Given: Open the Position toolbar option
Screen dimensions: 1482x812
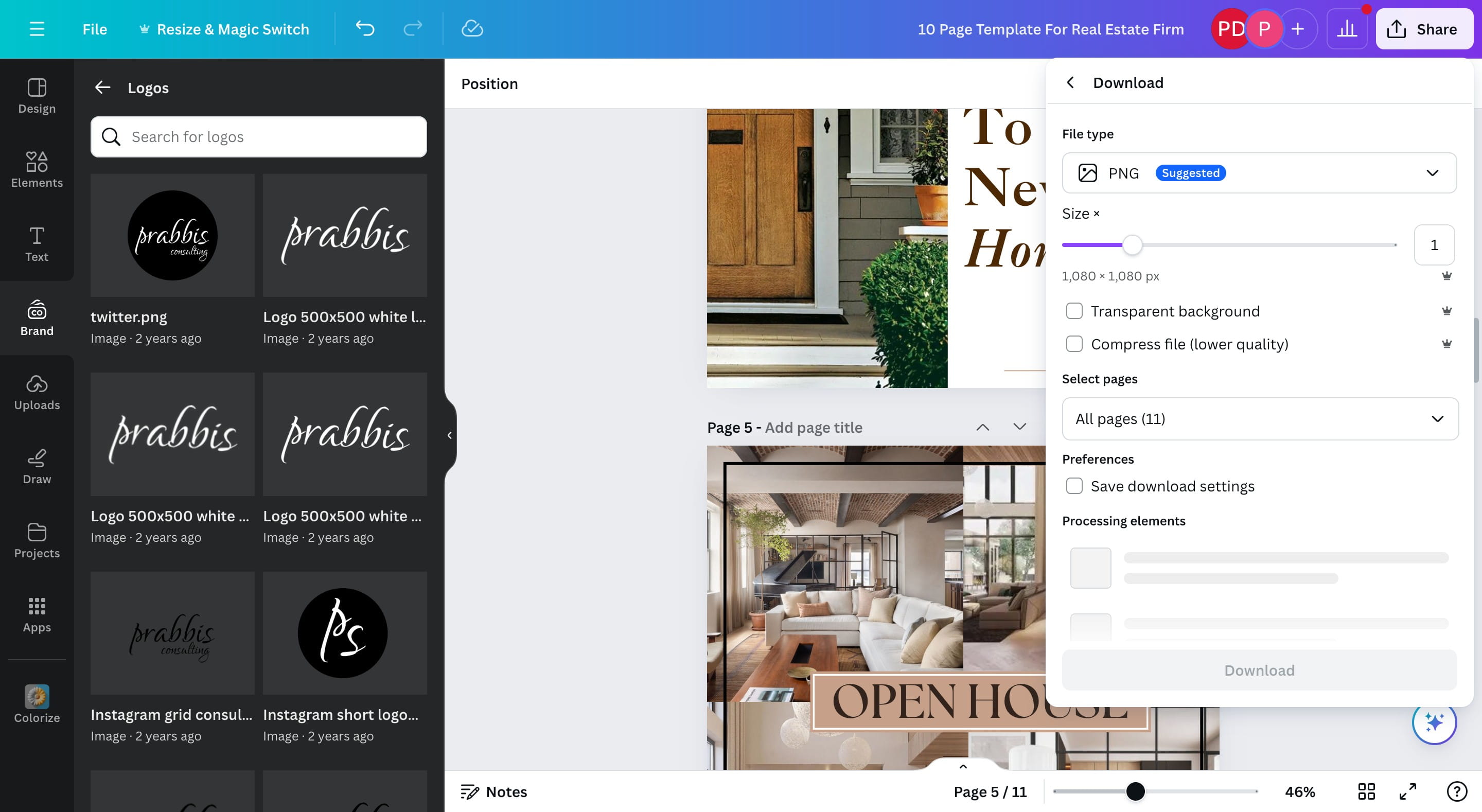Looking at the screenshot, I should (489, 83).
